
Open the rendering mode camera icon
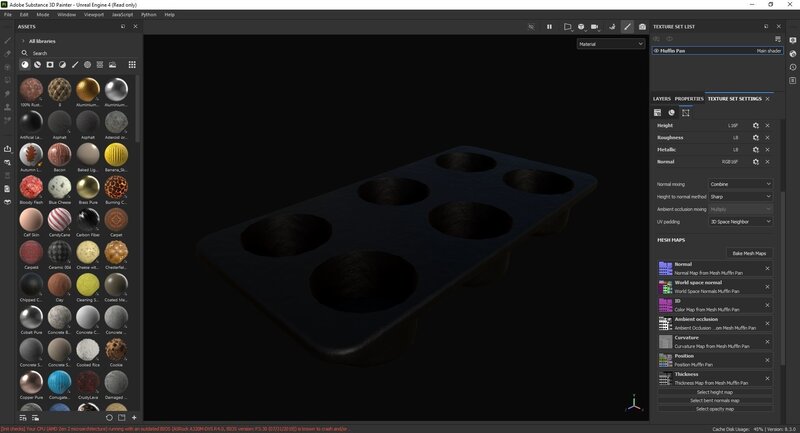pos(594,26)
